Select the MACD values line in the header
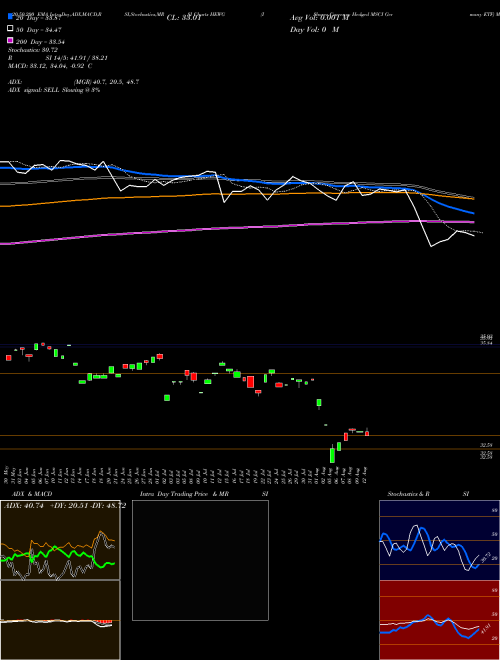This screenshot has height=660, width=500. click(x=50, y=66)
